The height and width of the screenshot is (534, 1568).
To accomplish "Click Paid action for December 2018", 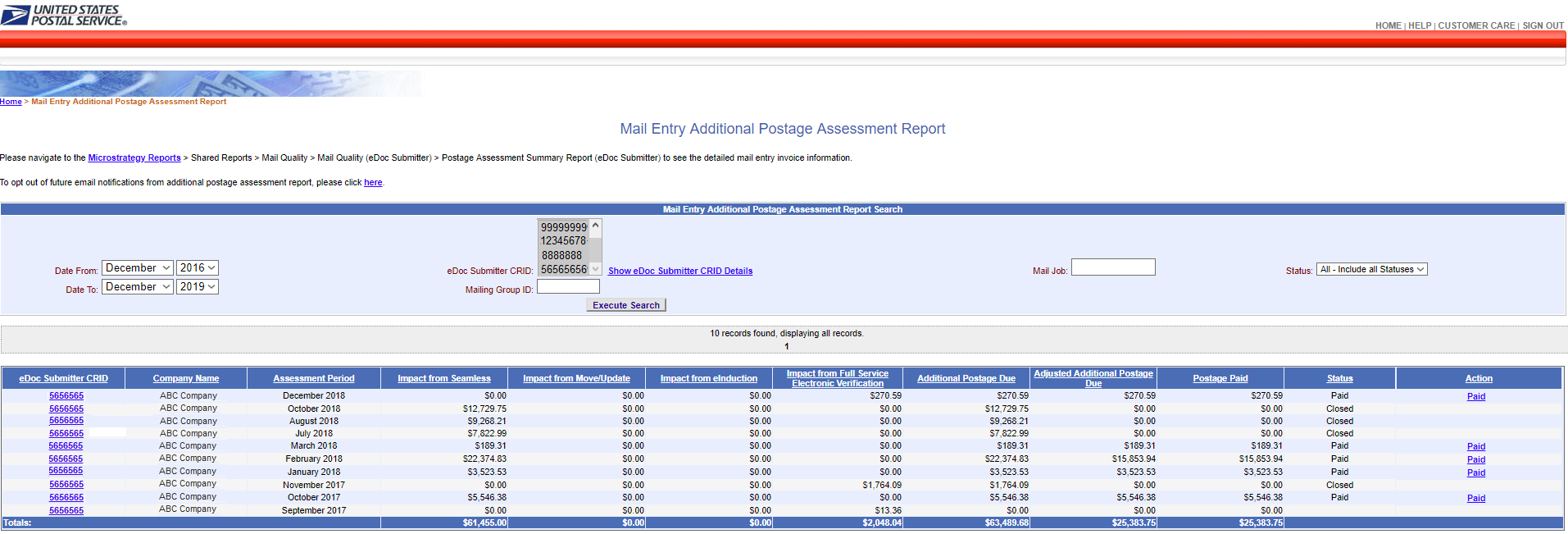I will click(x=1475, y=397).
